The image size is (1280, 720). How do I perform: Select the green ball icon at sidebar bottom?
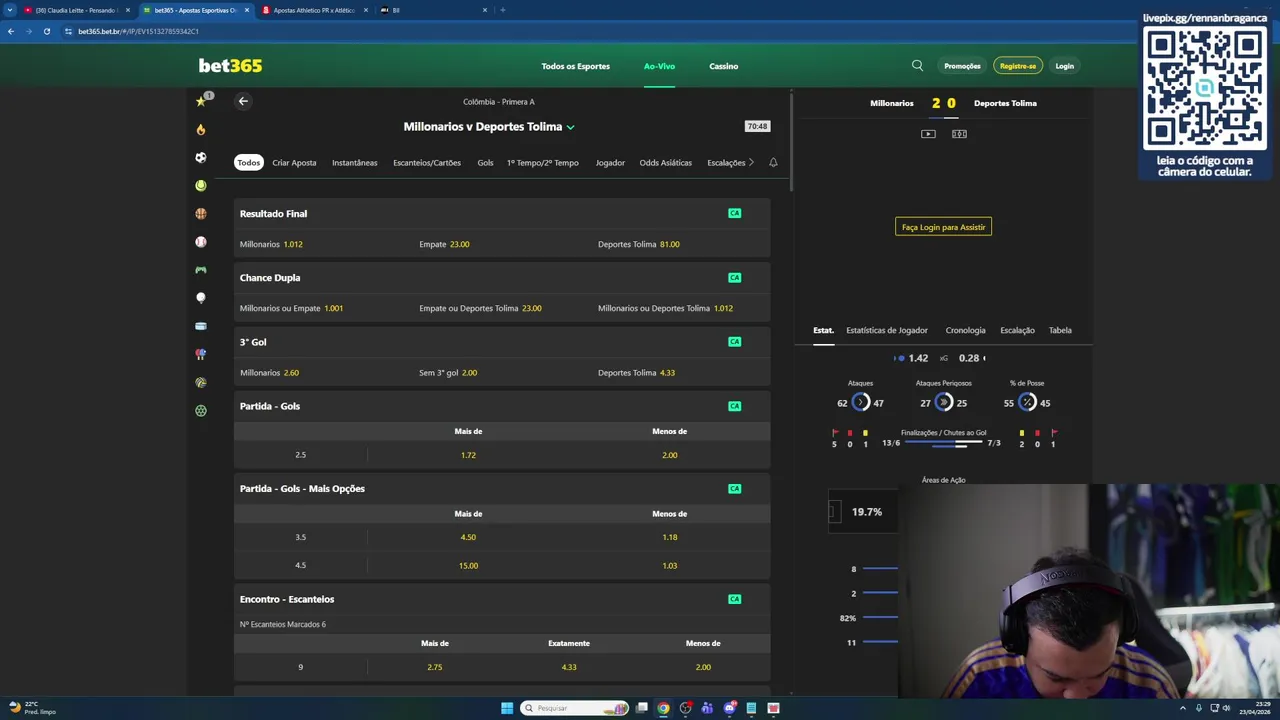point(201,410)
